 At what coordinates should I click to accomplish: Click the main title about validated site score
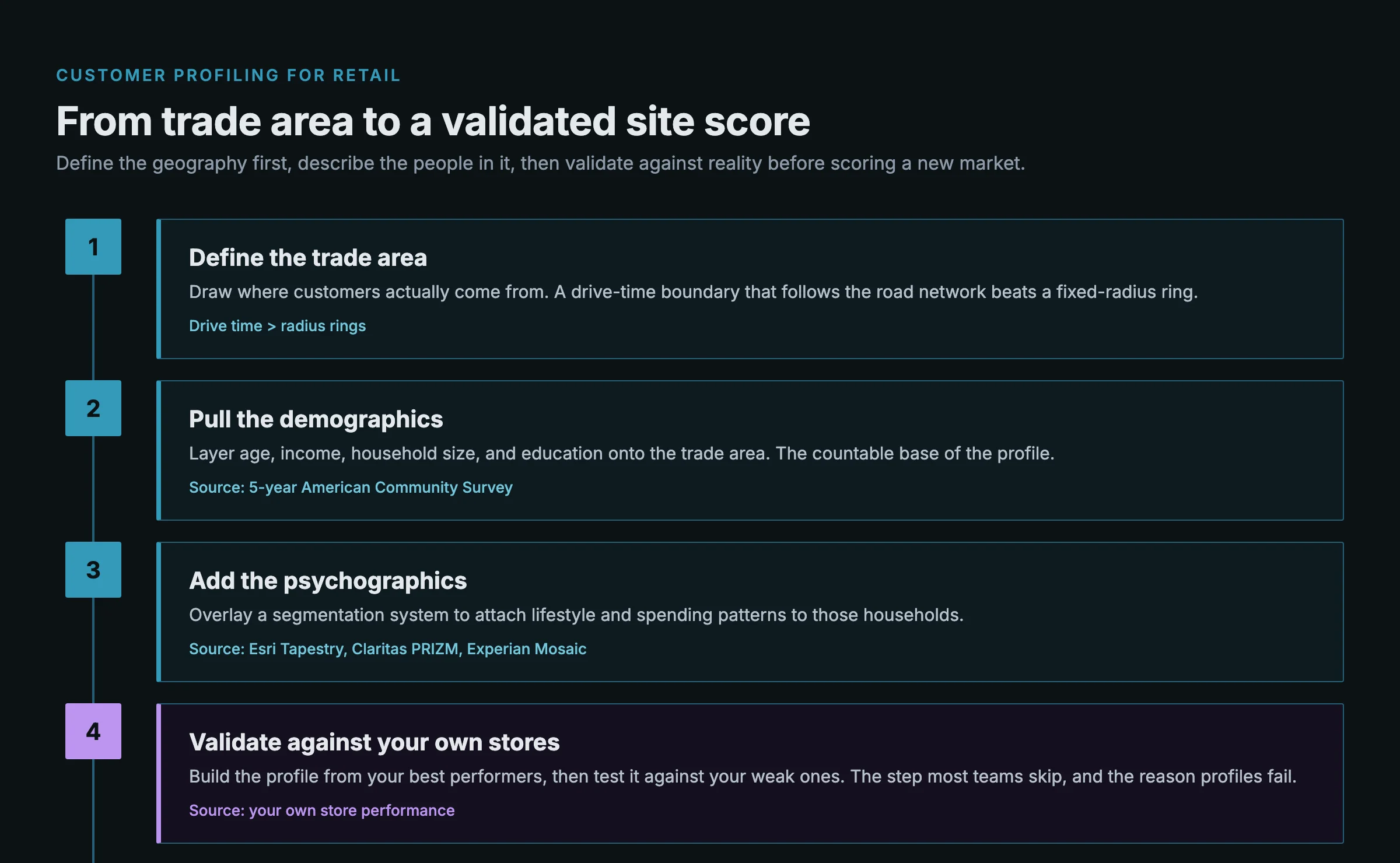433,121
